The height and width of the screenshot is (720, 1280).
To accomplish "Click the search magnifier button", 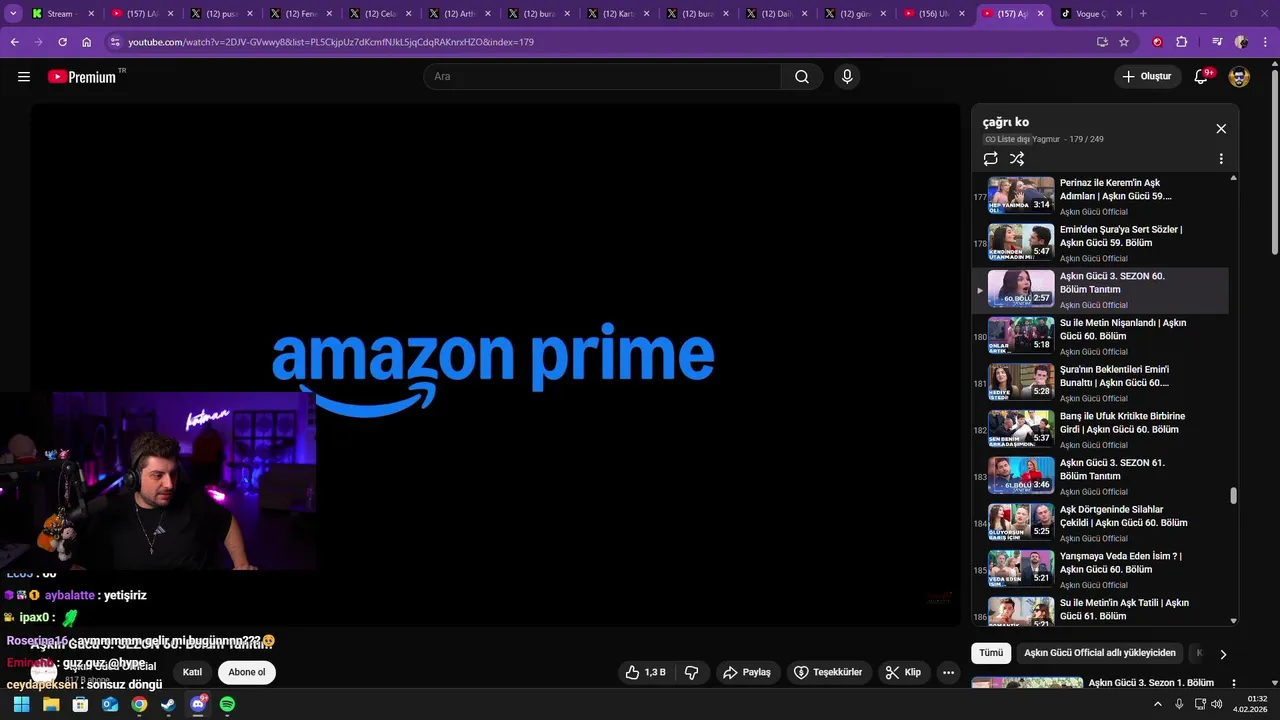I will coord(802,77).
